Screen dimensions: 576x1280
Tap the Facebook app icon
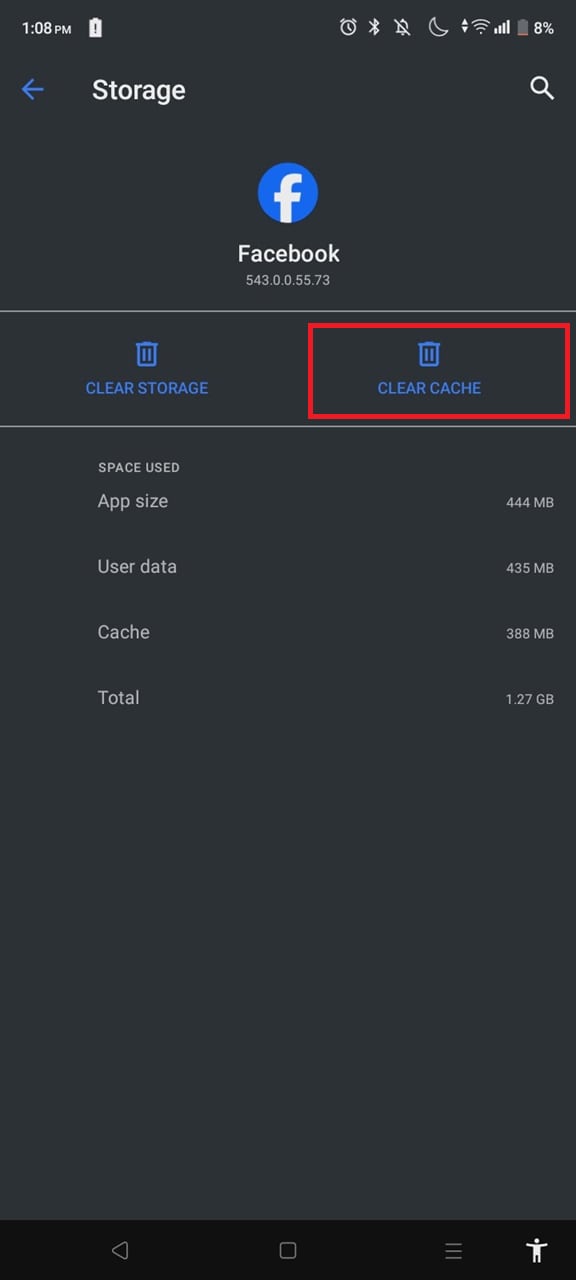[x=288, y=192]
